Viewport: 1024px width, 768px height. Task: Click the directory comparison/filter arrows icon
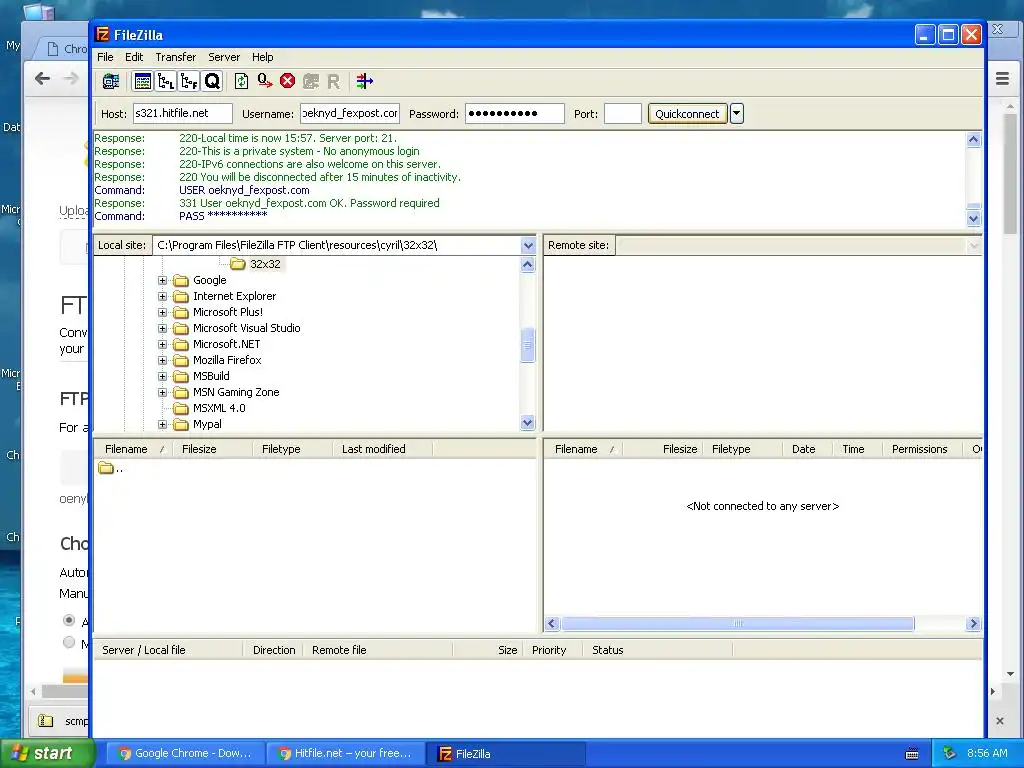pyautogui.click(x=364, y=82)
